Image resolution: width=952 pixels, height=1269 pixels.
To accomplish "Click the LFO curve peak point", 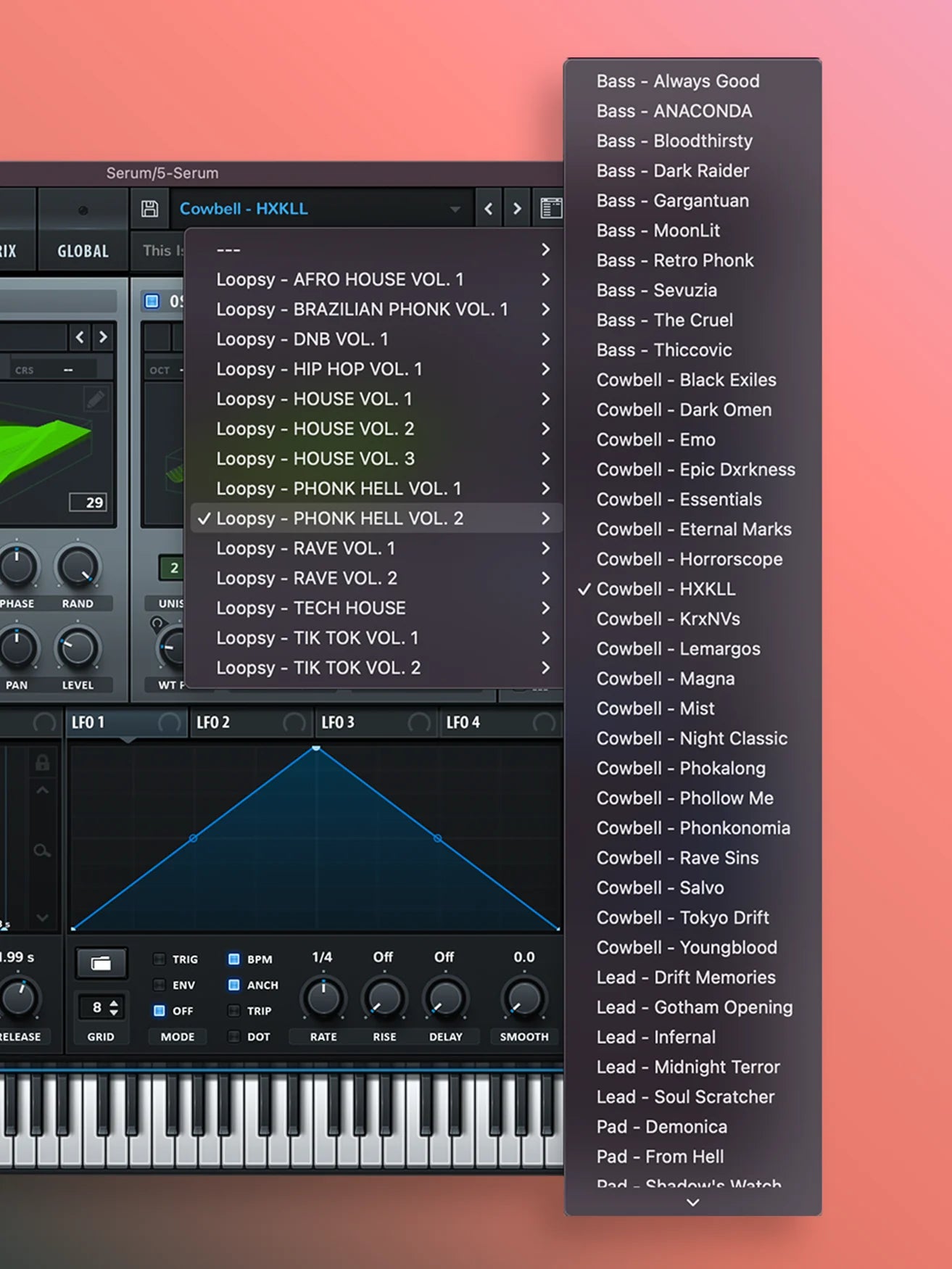I will pos(316,748).
